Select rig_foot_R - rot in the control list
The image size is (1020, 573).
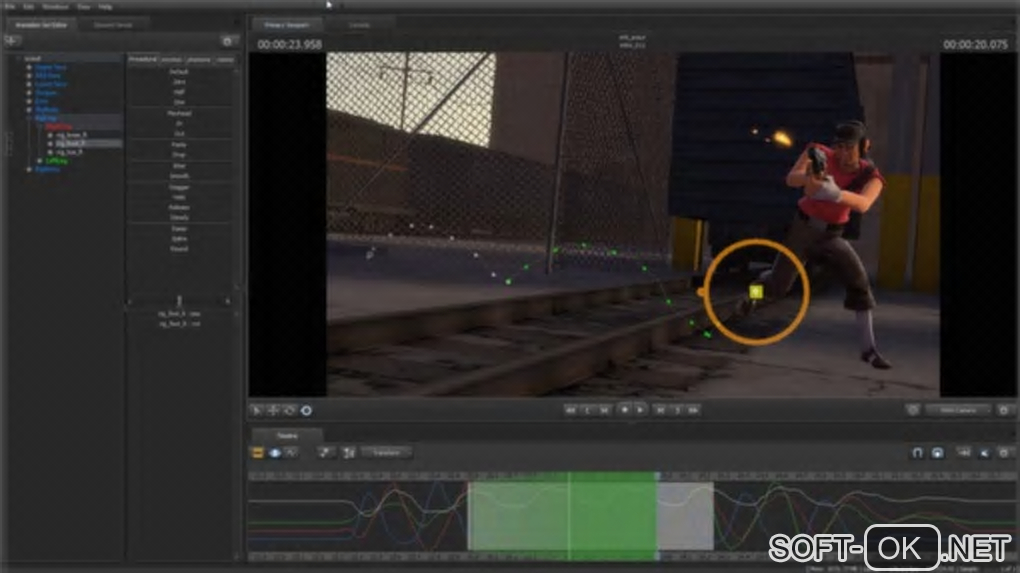point(179,323)
